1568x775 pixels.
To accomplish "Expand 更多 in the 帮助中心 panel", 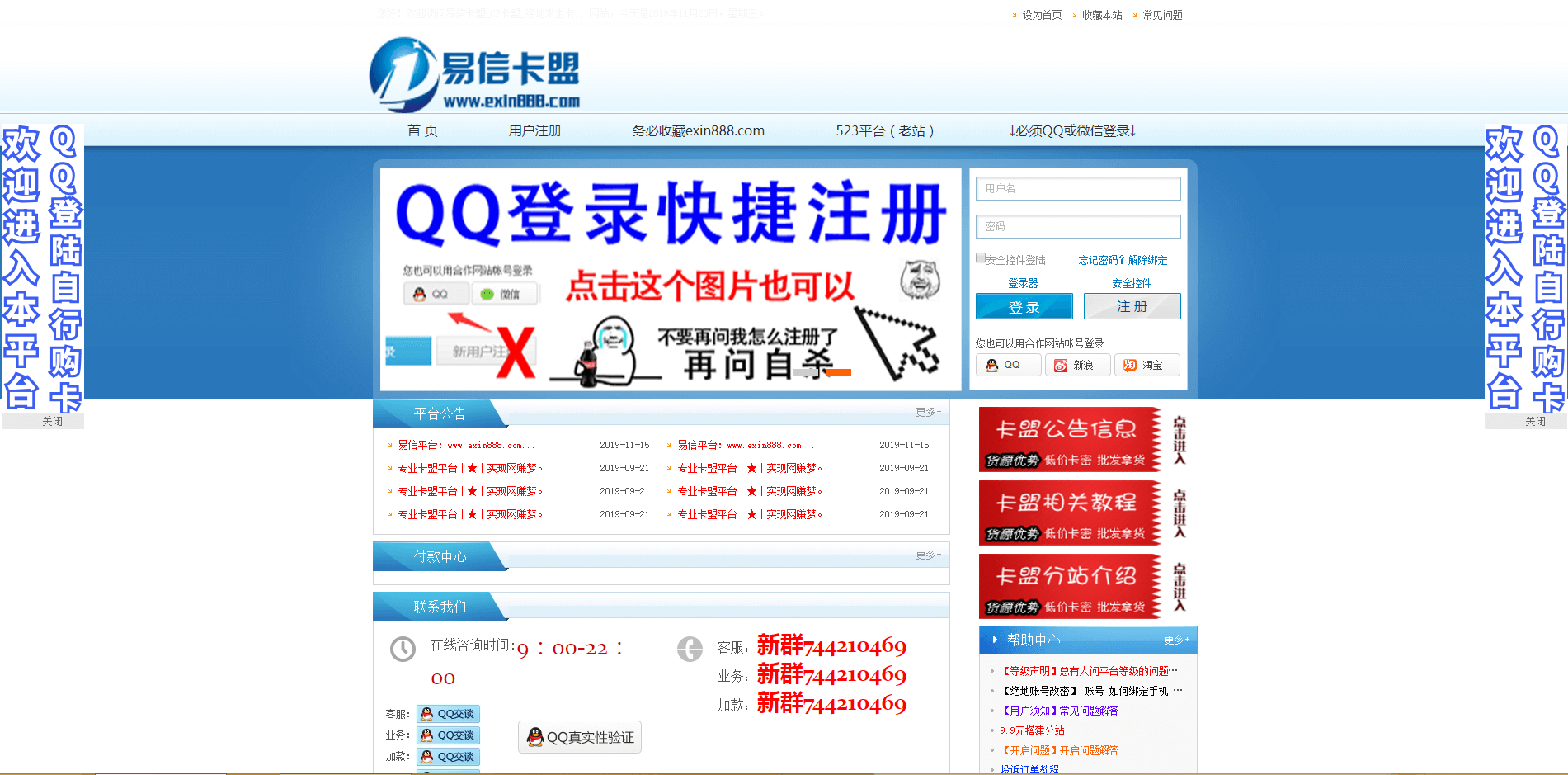I will point(1176,640).
